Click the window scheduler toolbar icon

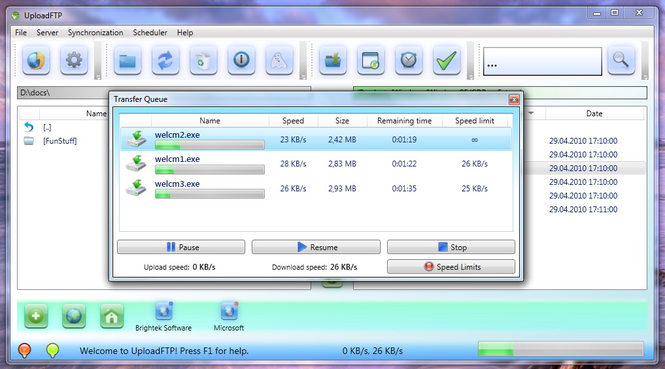click(371, 61)
